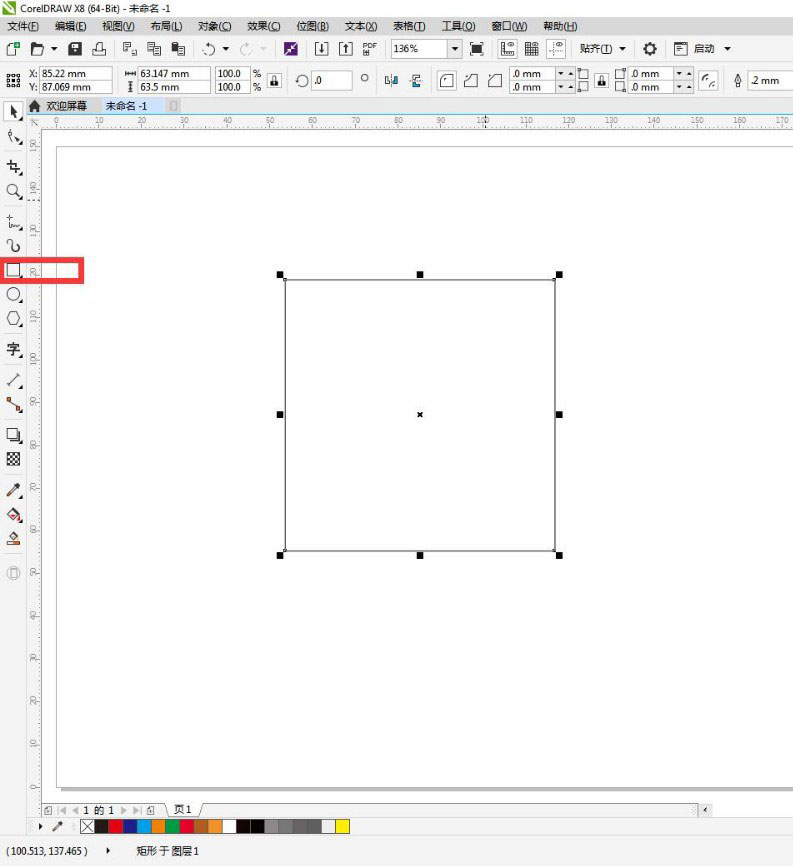Select the Ellipse tool
The height and width of the screenshot is (866, 793).
(x=14, y=294)
